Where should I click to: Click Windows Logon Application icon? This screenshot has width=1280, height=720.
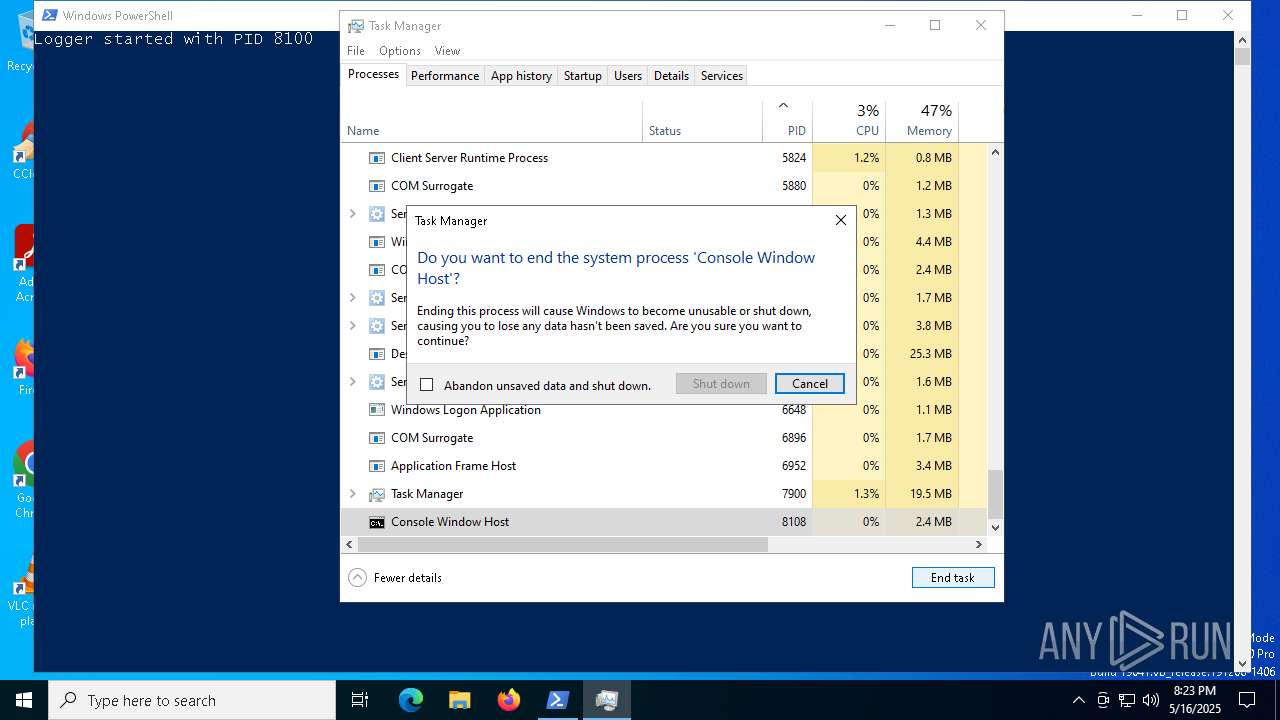pos(377,410)
